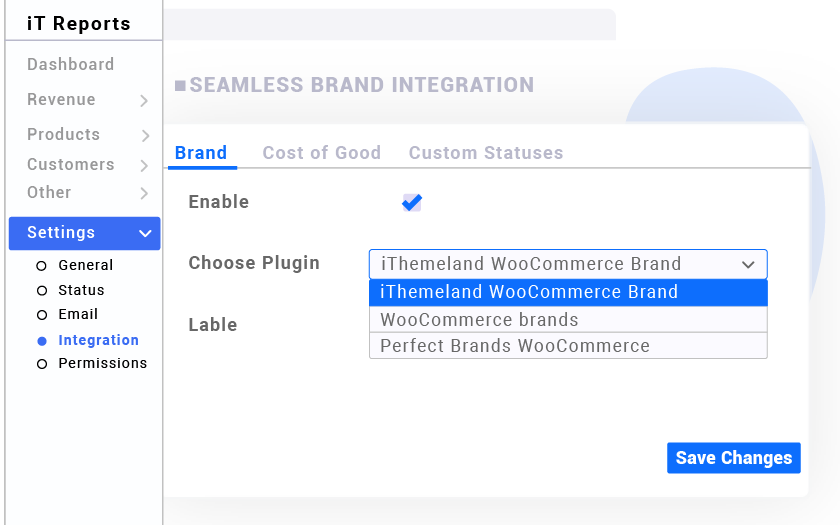Switch to the Brand tab
The width and height of the screenshot is (840, 525).
[x=201, y=153]
